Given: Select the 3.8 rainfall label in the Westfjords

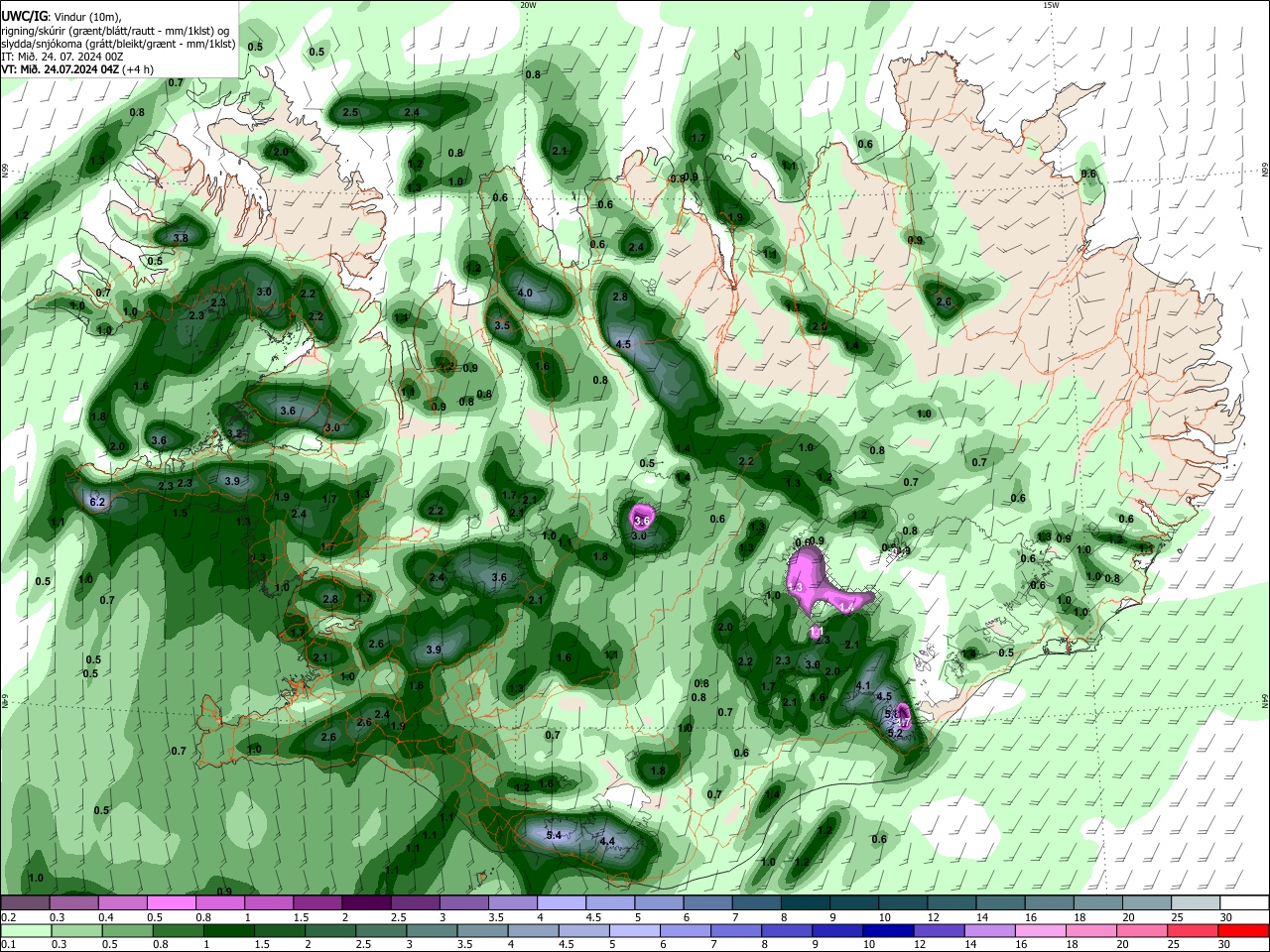Looking at the screenshot, I should coord(181,238).
